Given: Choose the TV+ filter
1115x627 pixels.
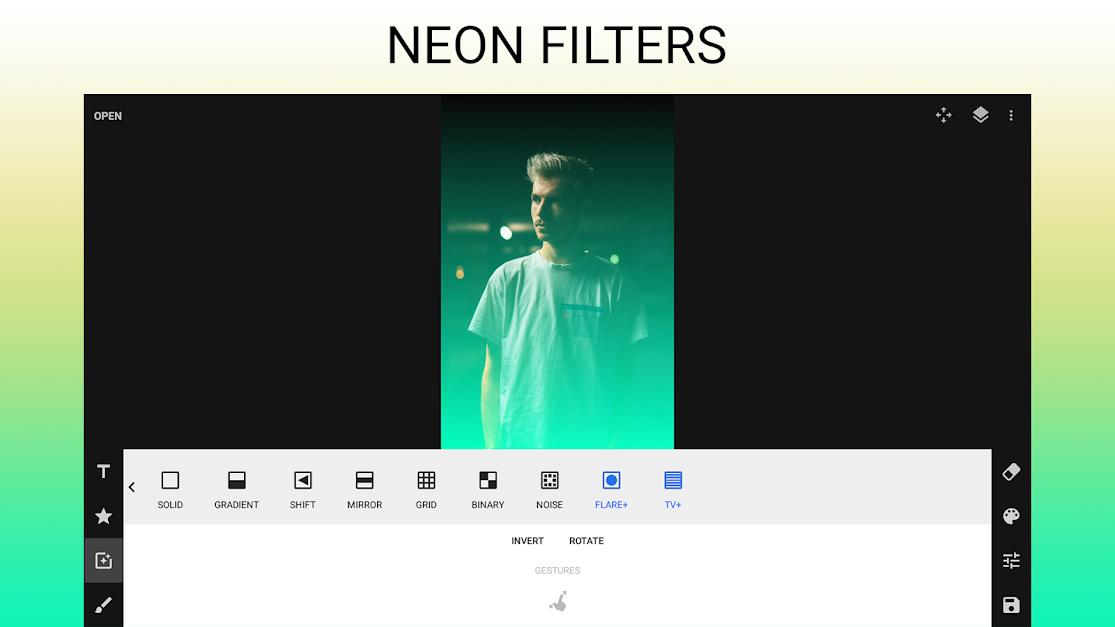Looking at the screenshot, I should pyautogui.click(x=673, y=490).
